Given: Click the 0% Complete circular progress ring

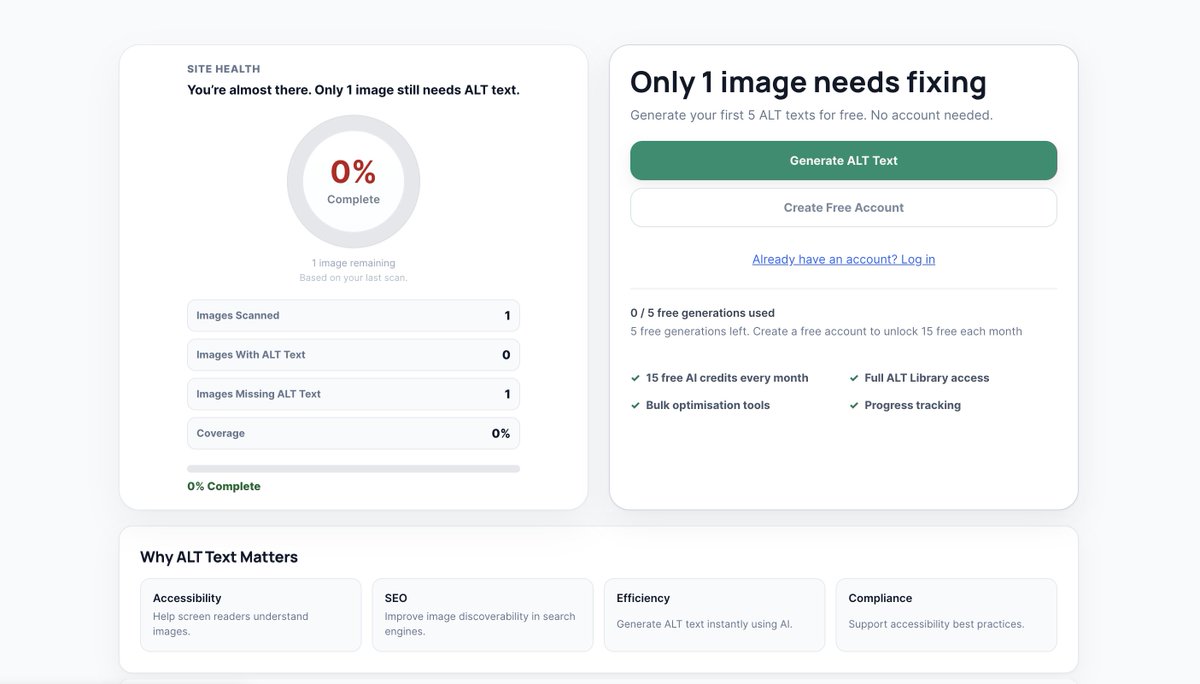Looking at the screenshot, I should pos(353,181).
